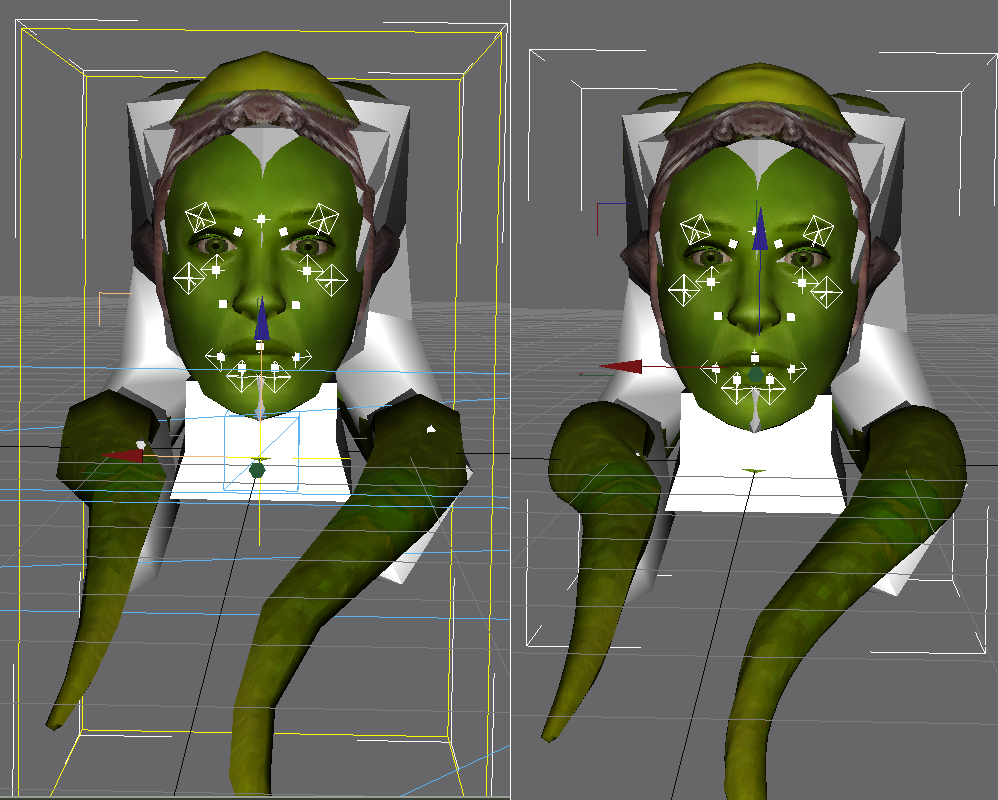Screen dimensions: 998x800
Task: Click the blue Z-axis arrow in right viewport
Action: (x=759, y=230)
